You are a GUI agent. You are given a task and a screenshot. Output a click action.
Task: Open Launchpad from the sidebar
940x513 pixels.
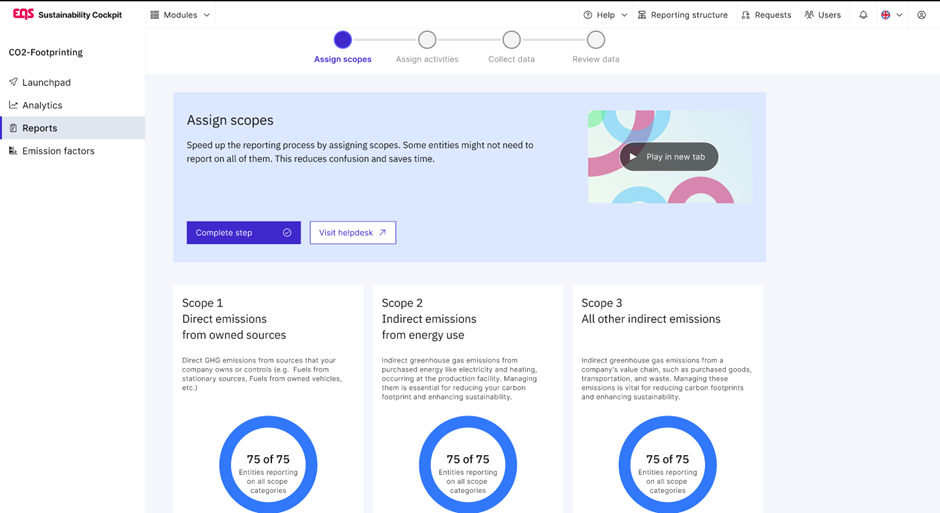click(46, 82)
